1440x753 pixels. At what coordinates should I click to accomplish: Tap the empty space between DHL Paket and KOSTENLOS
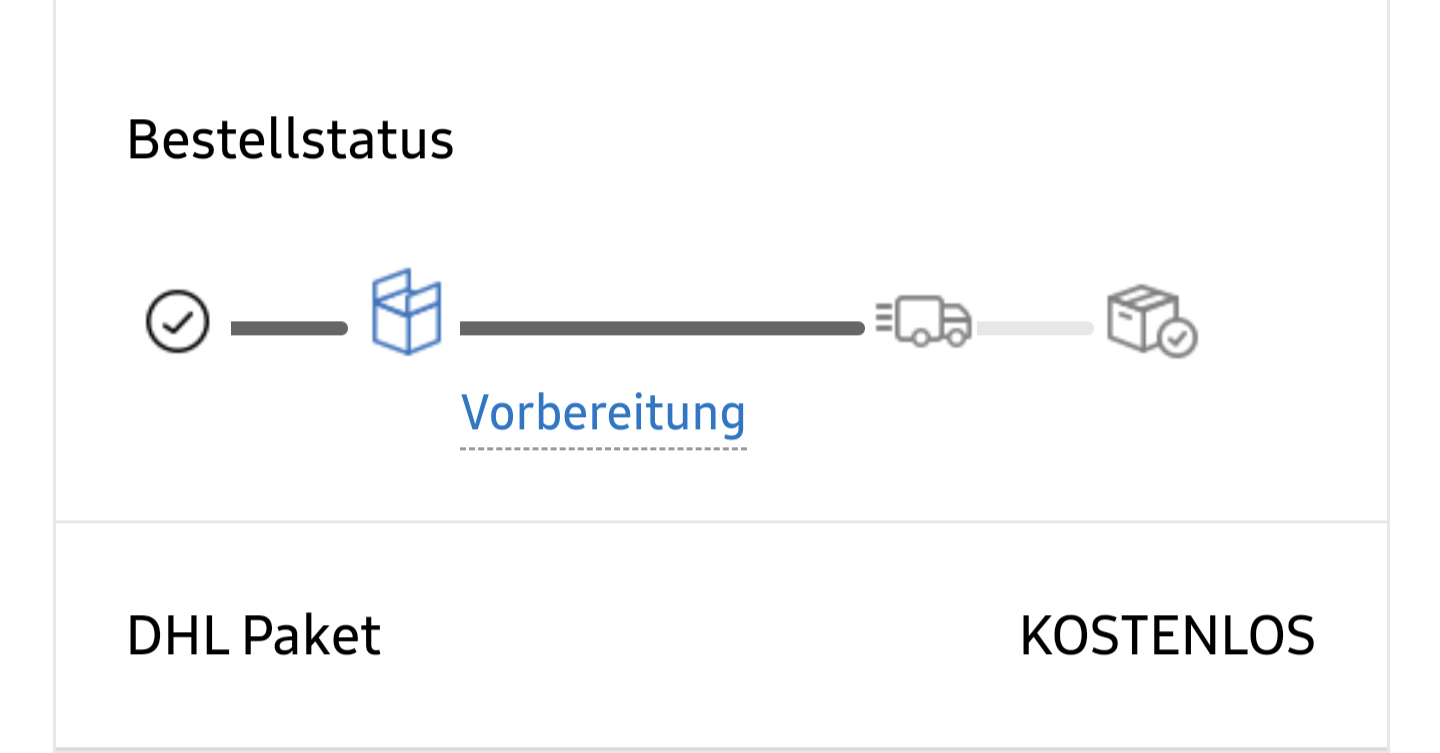click(700, 635)
